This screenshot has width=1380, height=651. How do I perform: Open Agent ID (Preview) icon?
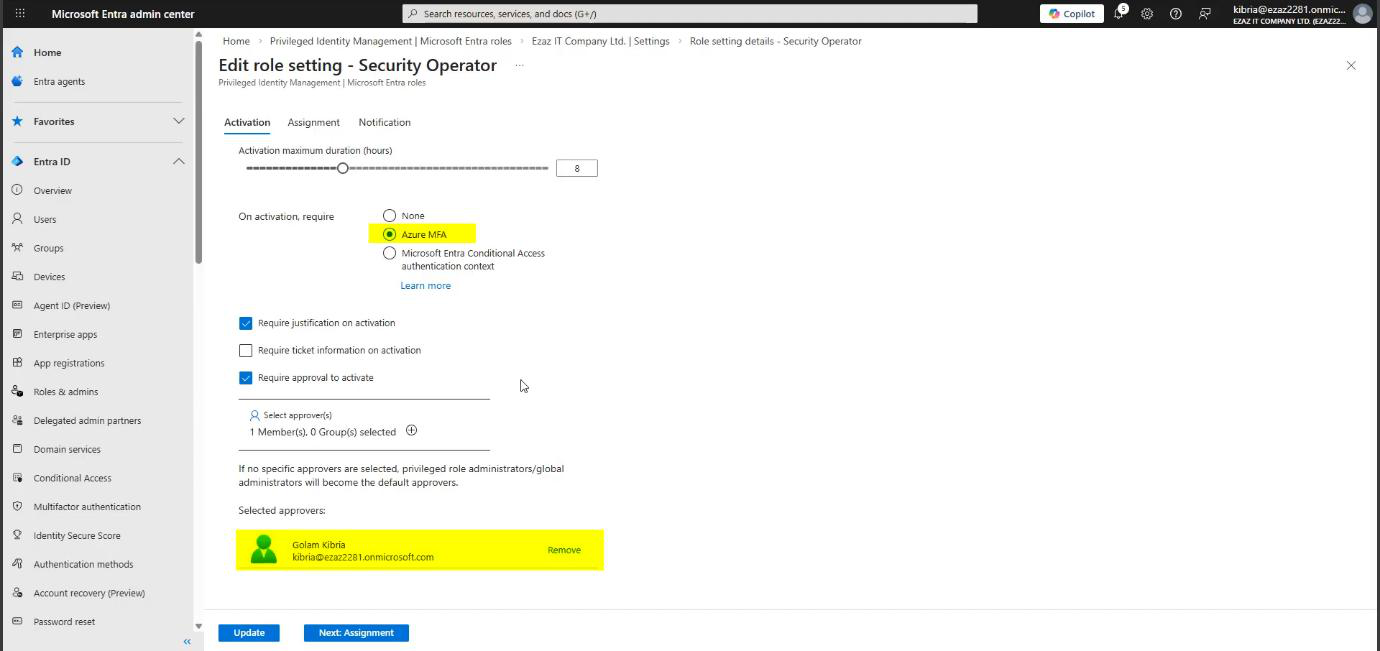(x=17, y=305)
